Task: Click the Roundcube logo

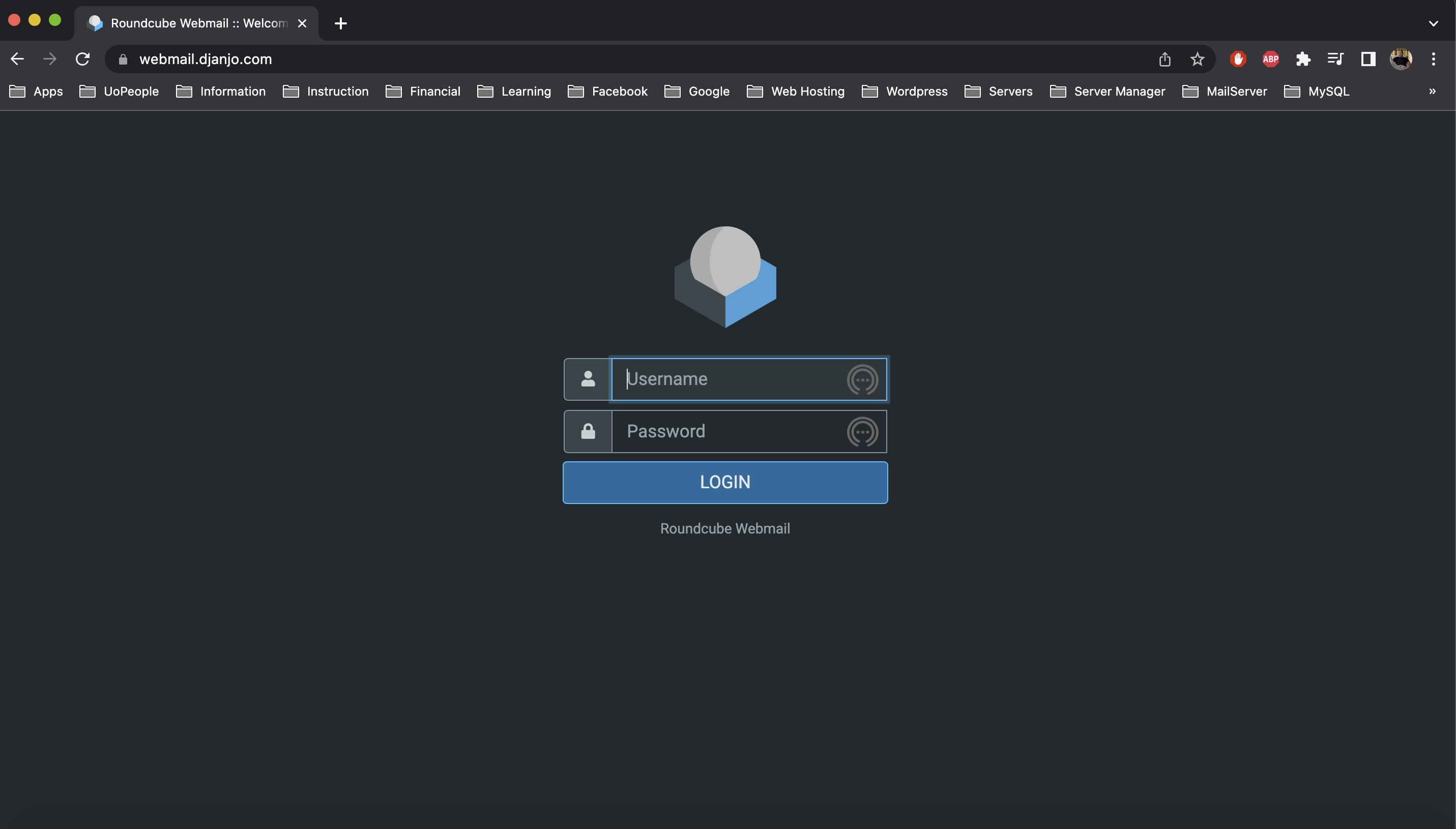Action: [x=725, y=277]
